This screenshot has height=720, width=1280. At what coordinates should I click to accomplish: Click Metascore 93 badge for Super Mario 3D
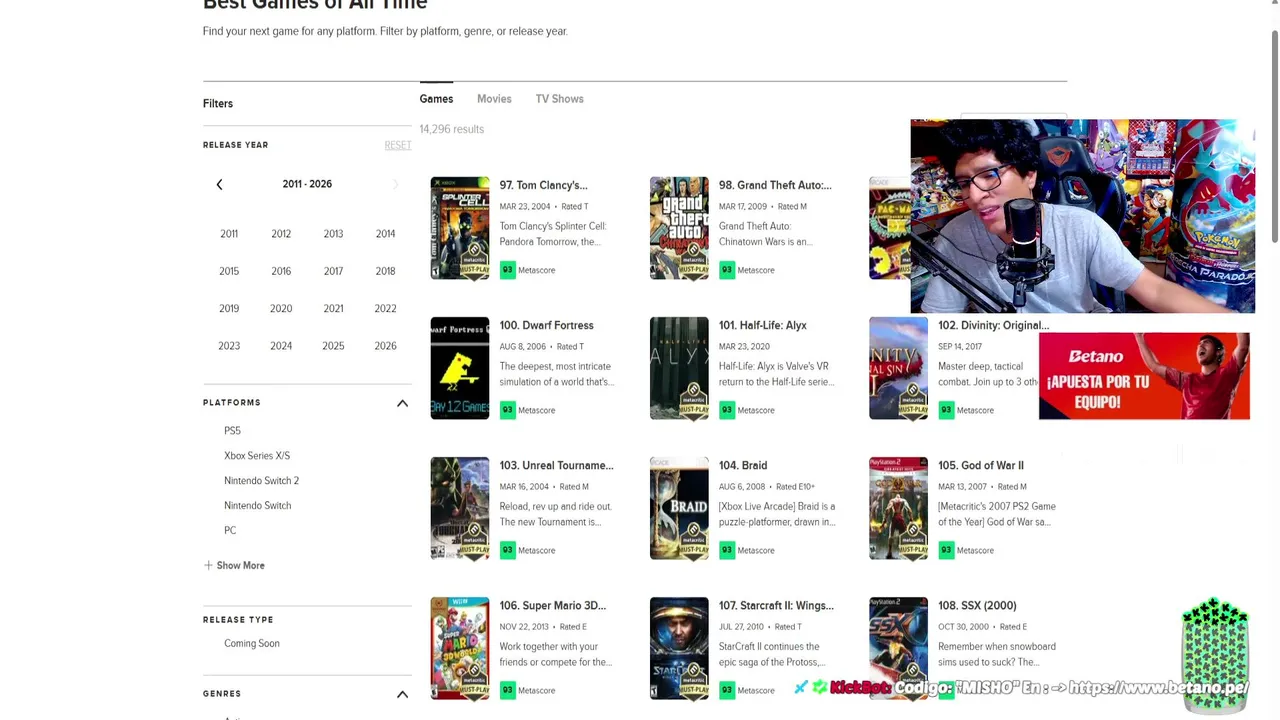(507, 690)
